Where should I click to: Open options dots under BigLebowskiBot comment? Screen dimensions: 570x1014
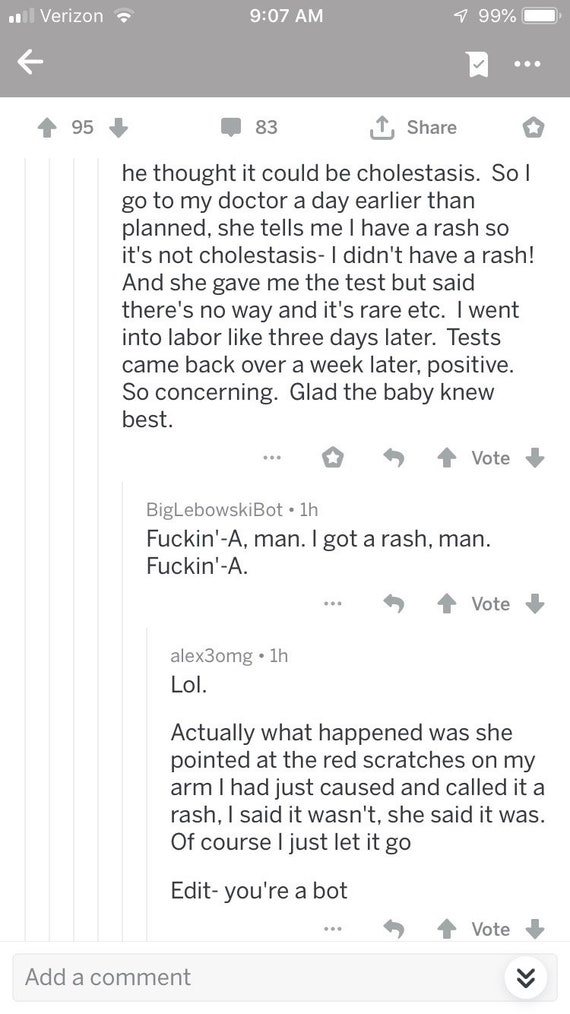[x=333, y=604]
